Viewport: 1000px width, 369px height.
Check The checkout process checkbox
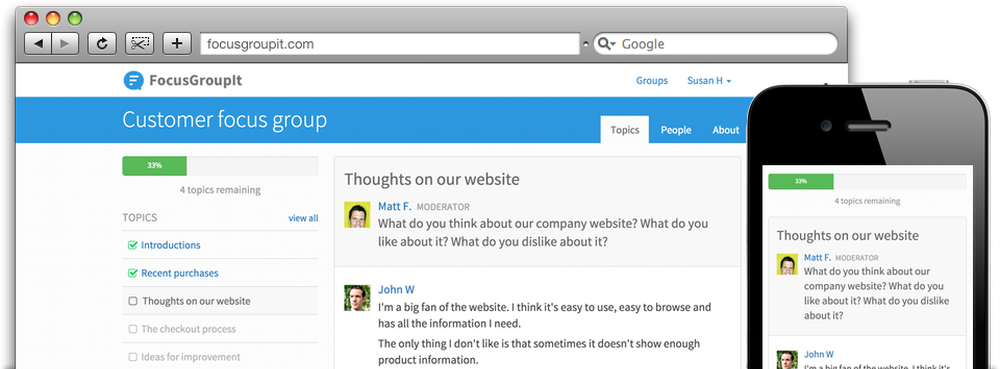point(133,329)
